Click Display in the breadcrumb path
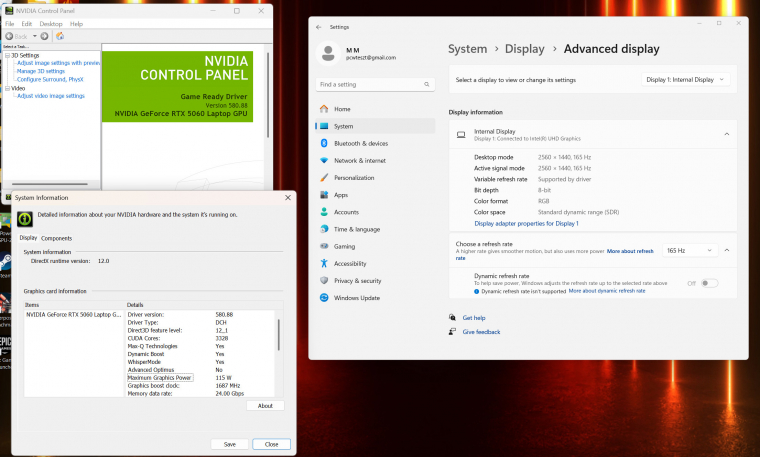 (524, 49)
